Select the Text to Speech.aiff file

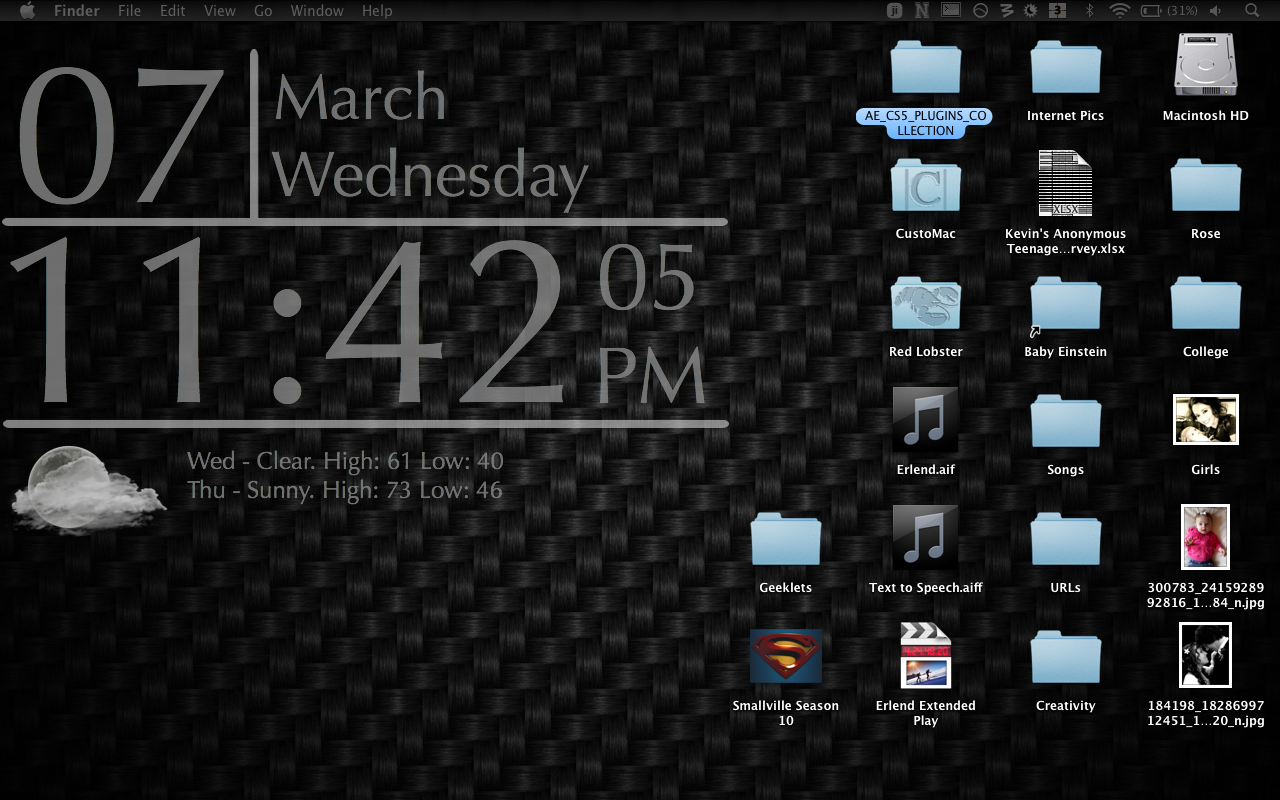point(925,537)
